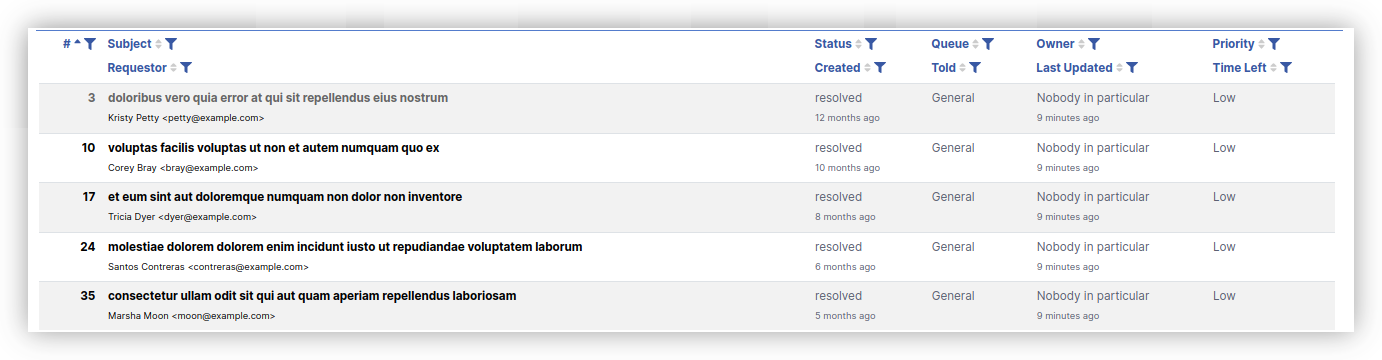
Task: Open the Queue column filter icon
Action: (988, 44)
